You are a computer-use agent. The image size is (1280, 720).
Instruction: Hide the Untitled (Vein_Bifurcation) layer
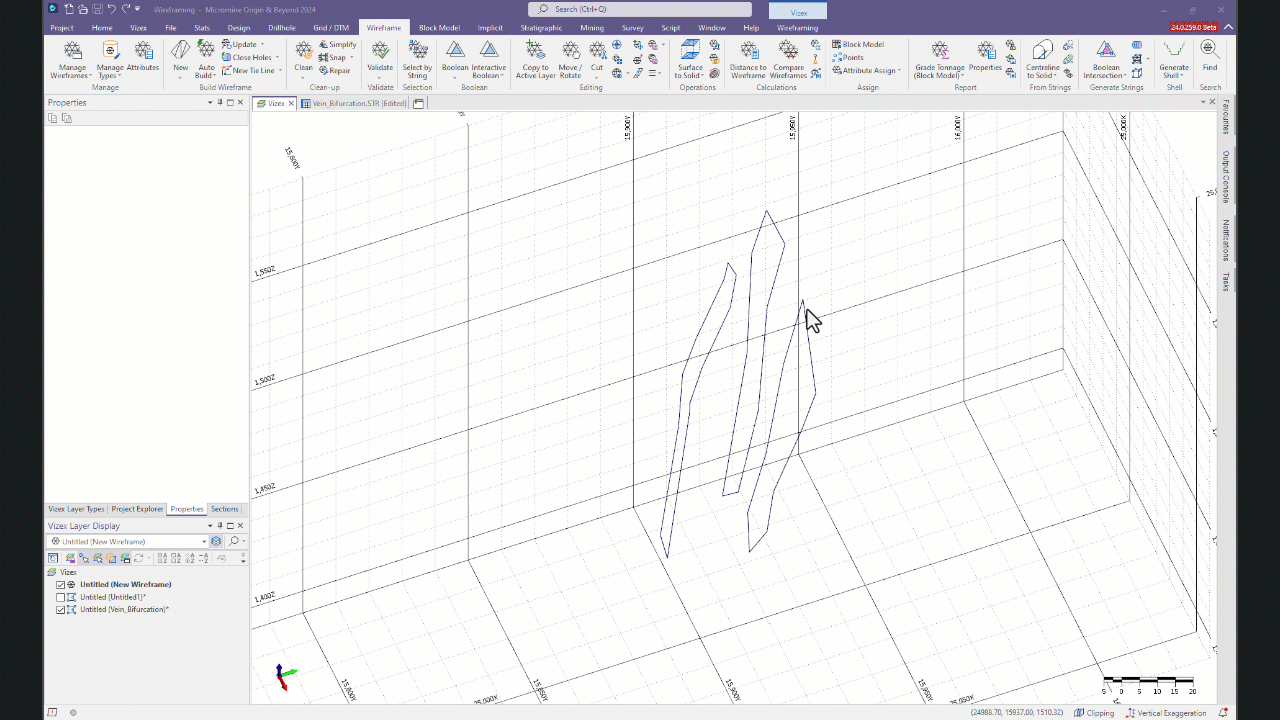61,609
